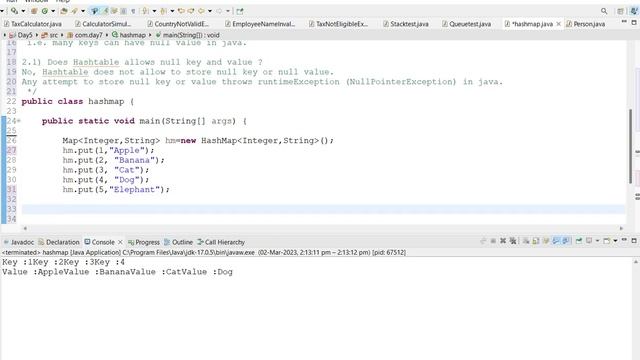
Task: Click Remove All Terminated Launches icon
Action: tap(513, 241)
